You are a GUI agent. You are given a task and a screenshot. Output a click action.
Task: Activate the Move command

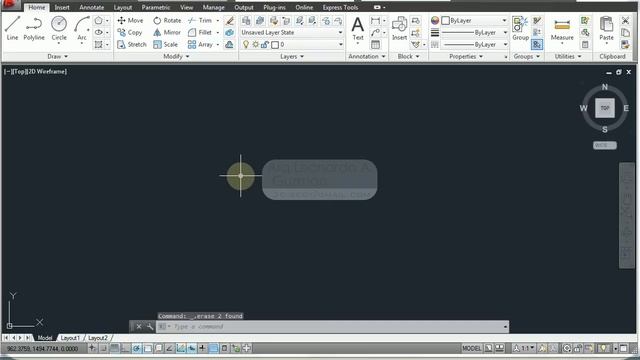[130, 20]
